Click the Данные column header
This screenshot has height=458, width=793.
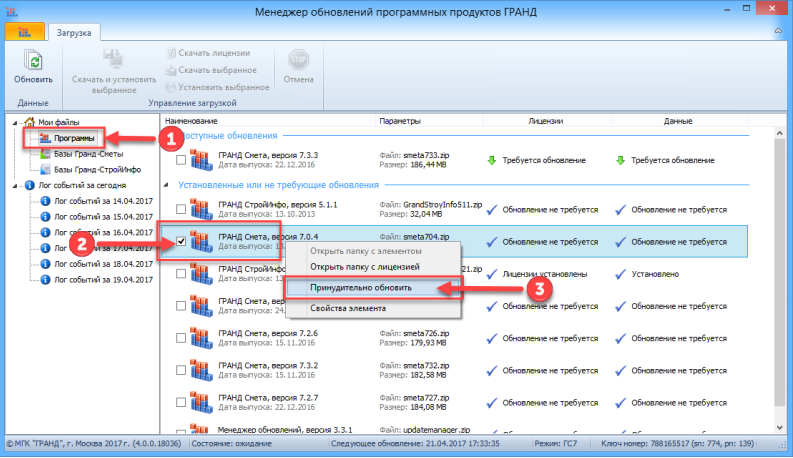(678, 121)
